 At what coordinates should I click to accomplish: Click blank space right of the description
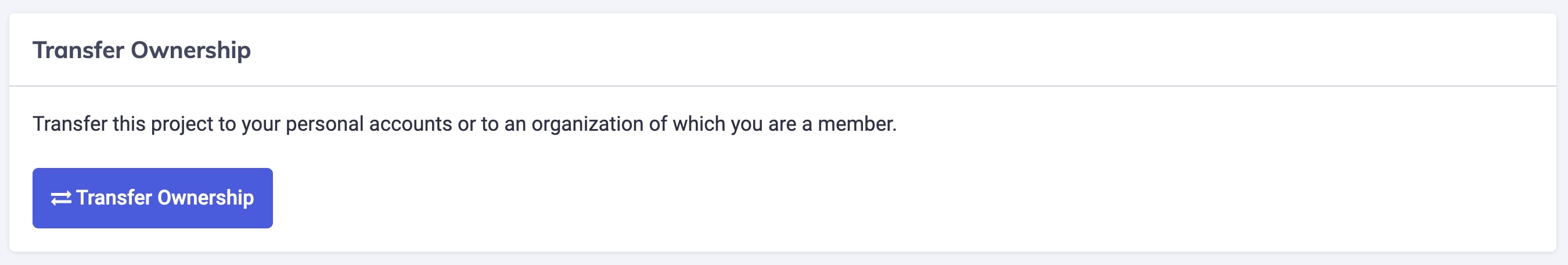pyautogui.click(x=1217, y=124)
